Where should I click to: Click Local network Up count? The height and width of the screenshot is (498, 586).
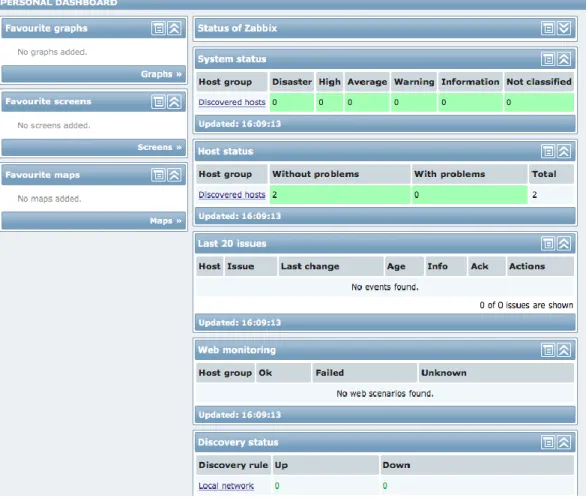277,486
